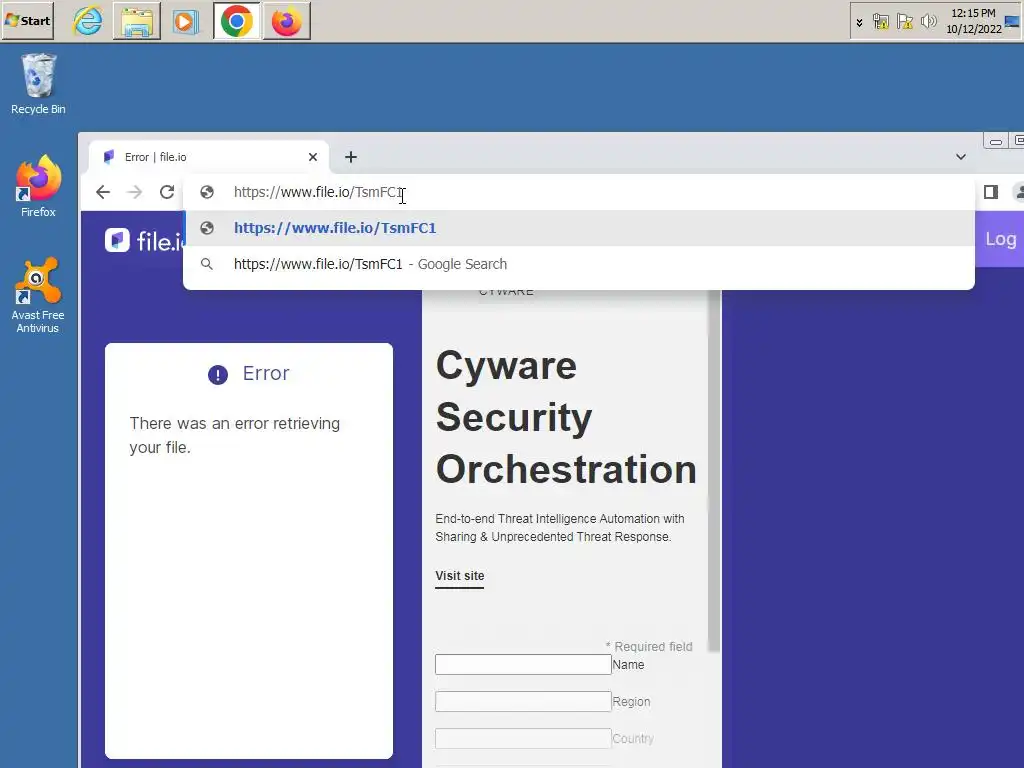Screen dimensions: 1024x768
Task: Reload the current page
Action: click(x=167, y=192)
